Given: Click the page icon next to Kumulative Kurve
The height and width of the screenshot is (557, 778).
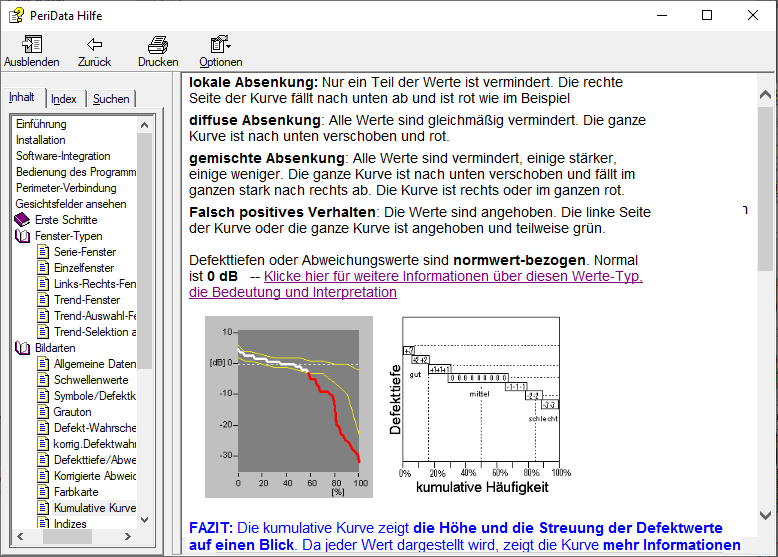Looking at the screenshot, I should (x=44, y=507).
